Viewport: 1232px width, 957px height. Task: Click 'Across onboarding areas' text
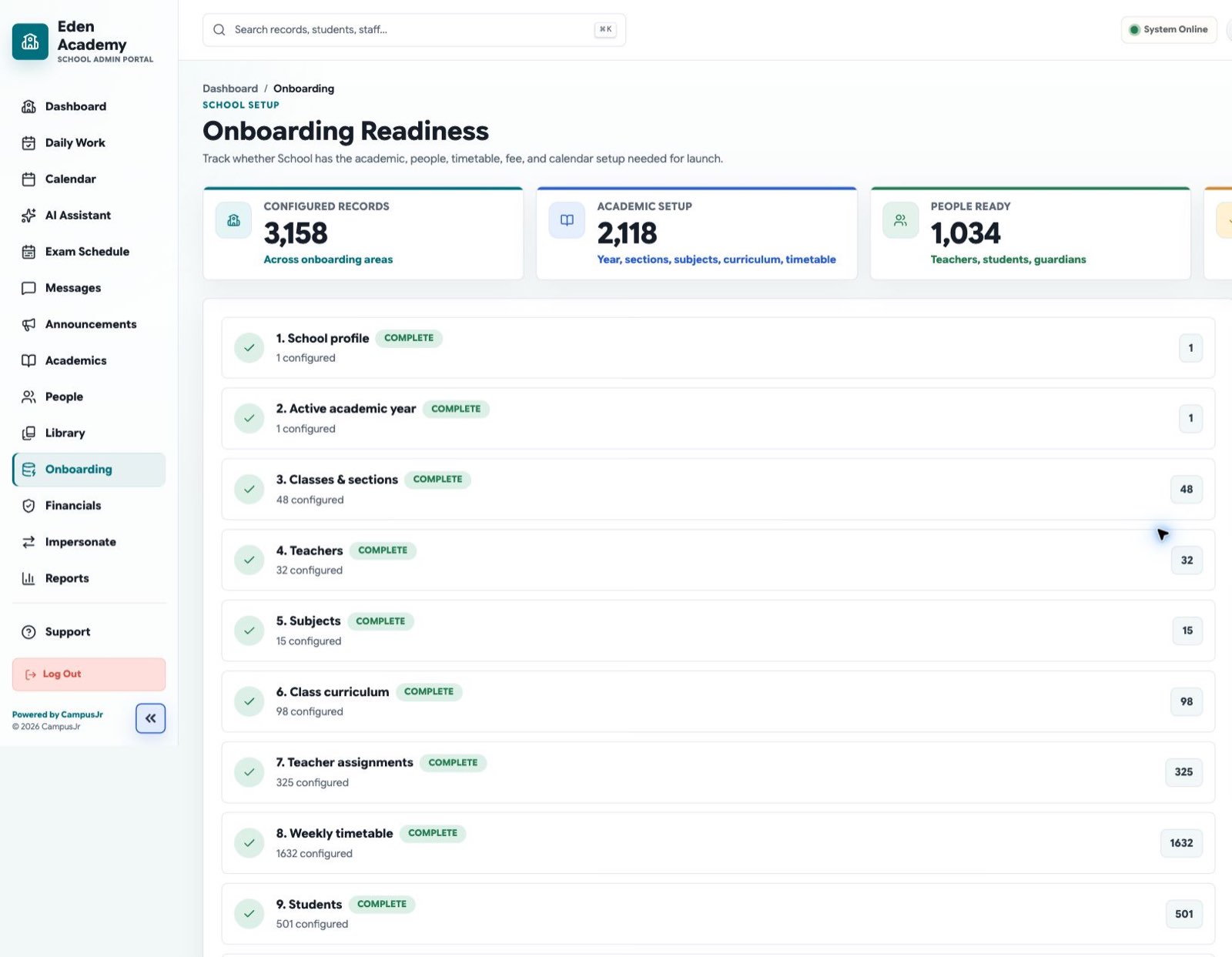coord(328,259)
